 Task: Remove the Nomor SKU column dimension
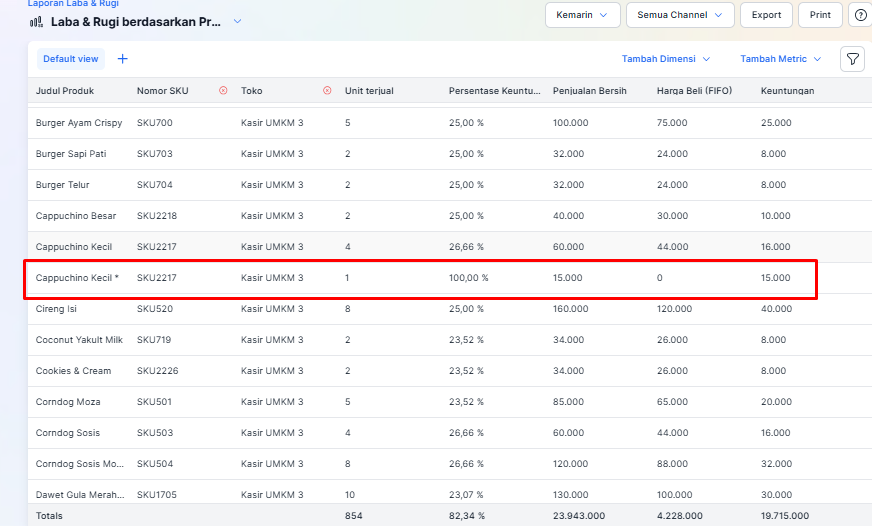click(x=223, y=91)
